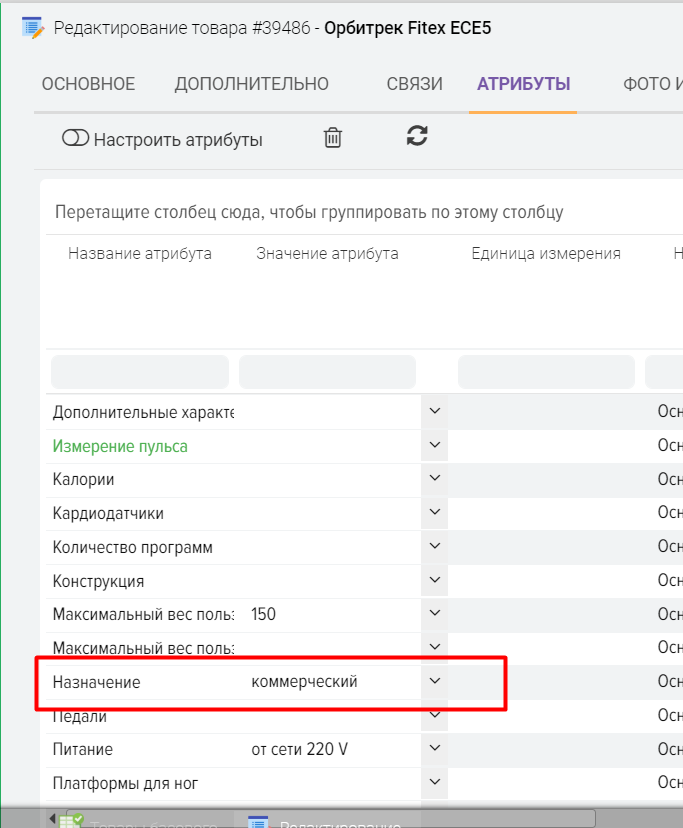Select the Калории attribute row

click(x=83, y=479)
